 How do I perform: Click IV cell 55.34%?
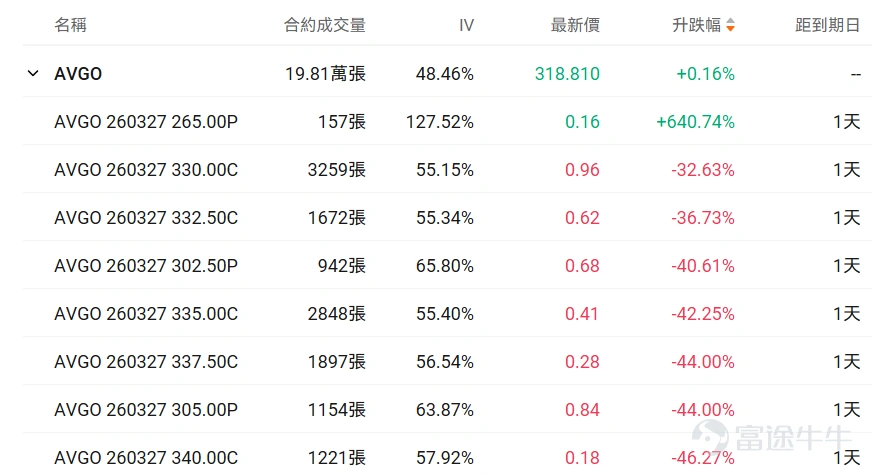[445, 218]
